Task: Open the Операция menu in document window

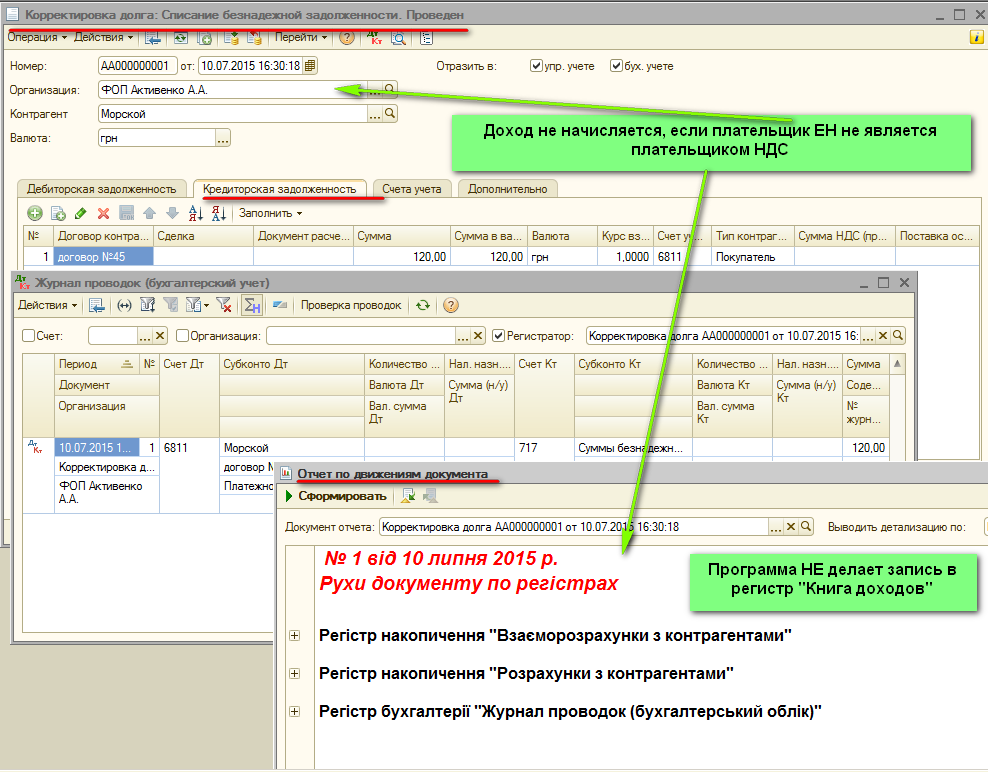Action: pyautogui.click(x=37, y=37)
